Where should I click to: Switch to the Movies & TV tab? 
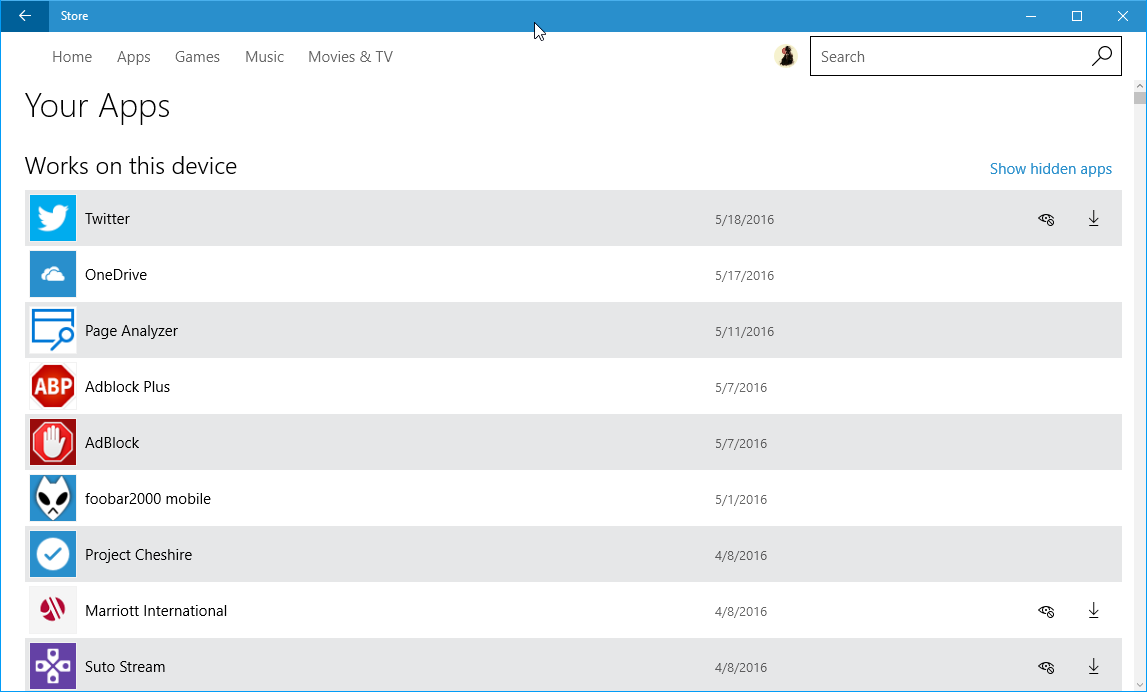(350, 56)
